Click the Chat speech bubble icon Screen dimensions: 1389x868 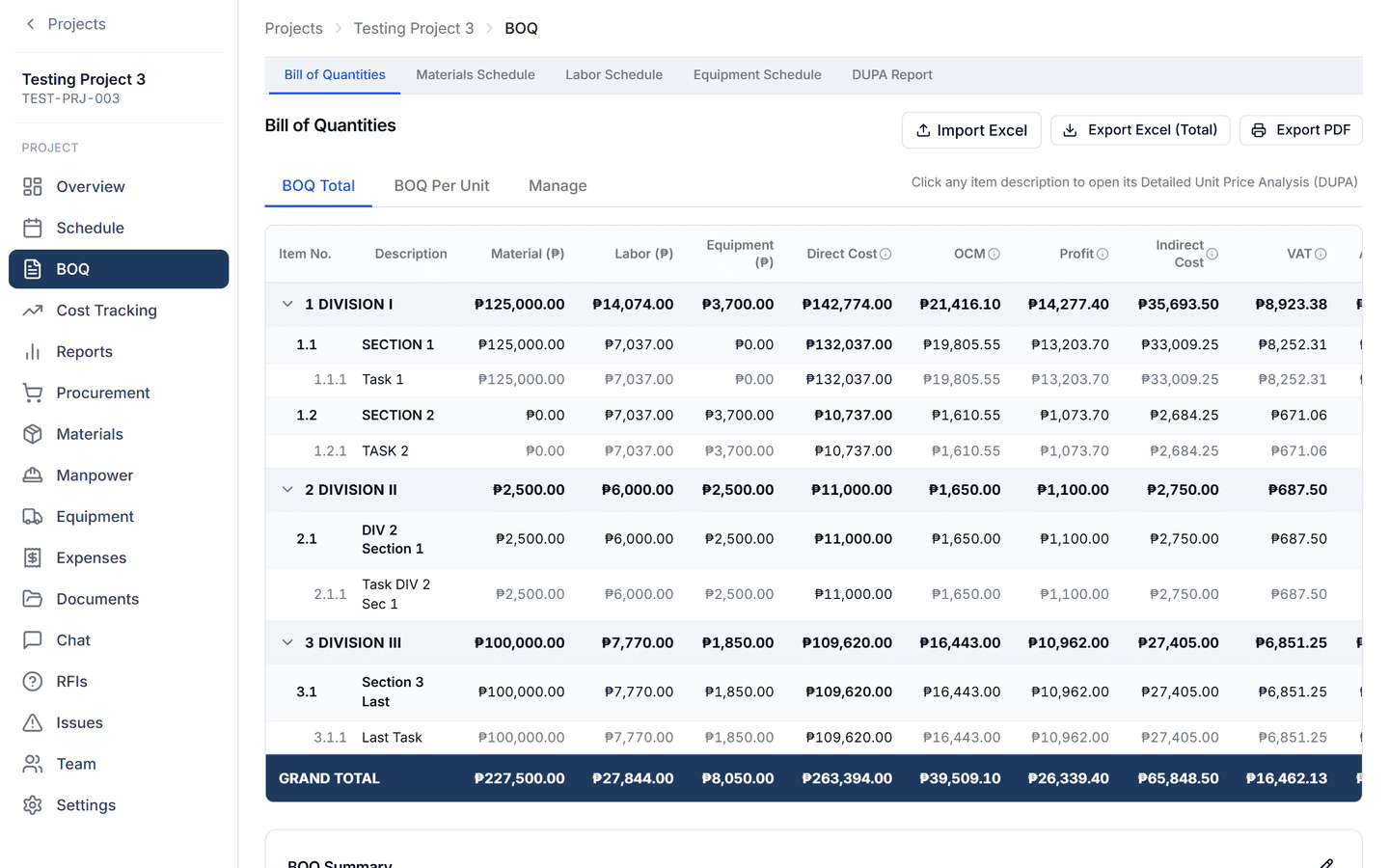33,640
